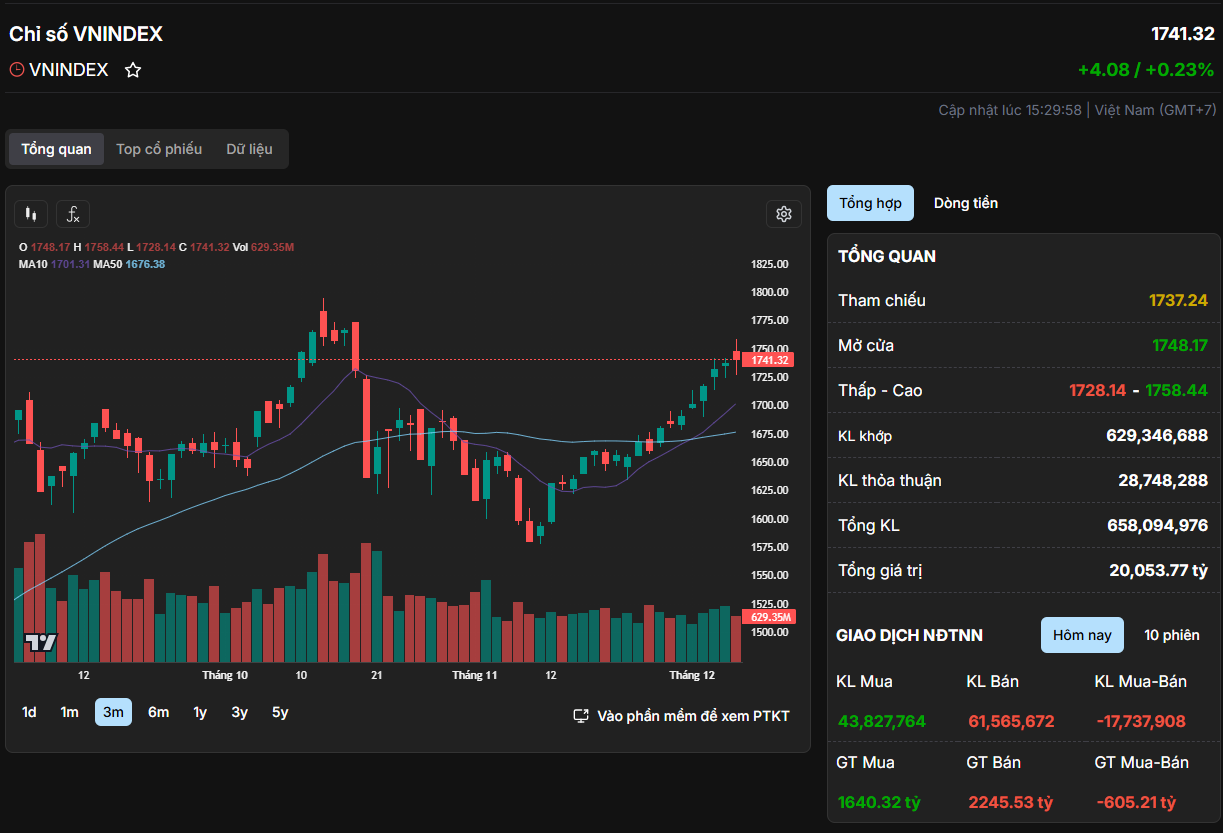This screenshot has height=833, width=1223.
Task: Select the Tổng hợp tab
Action: point(870,203)
